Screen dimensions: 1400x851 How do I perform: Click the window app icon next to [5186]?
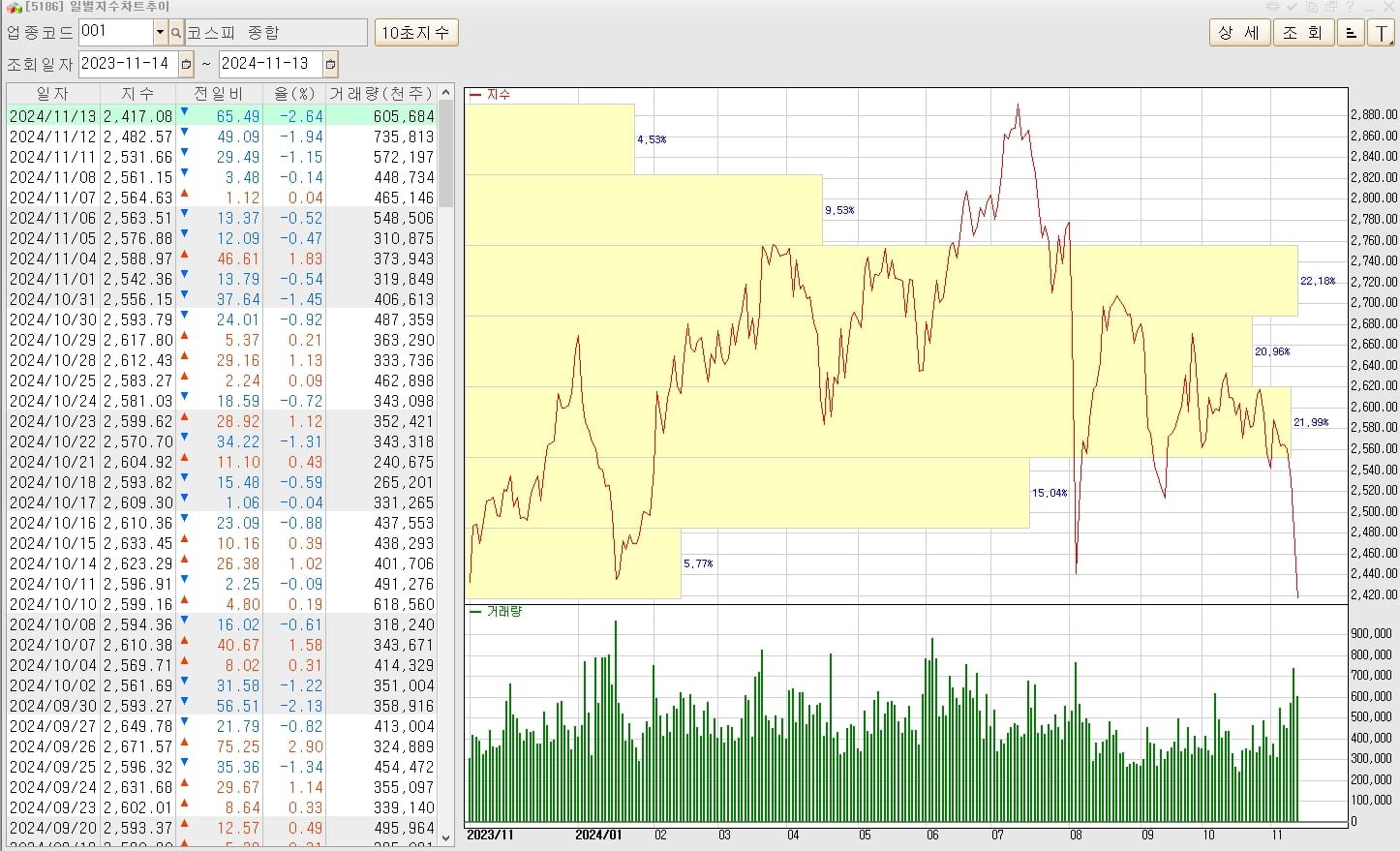[14, 7]
